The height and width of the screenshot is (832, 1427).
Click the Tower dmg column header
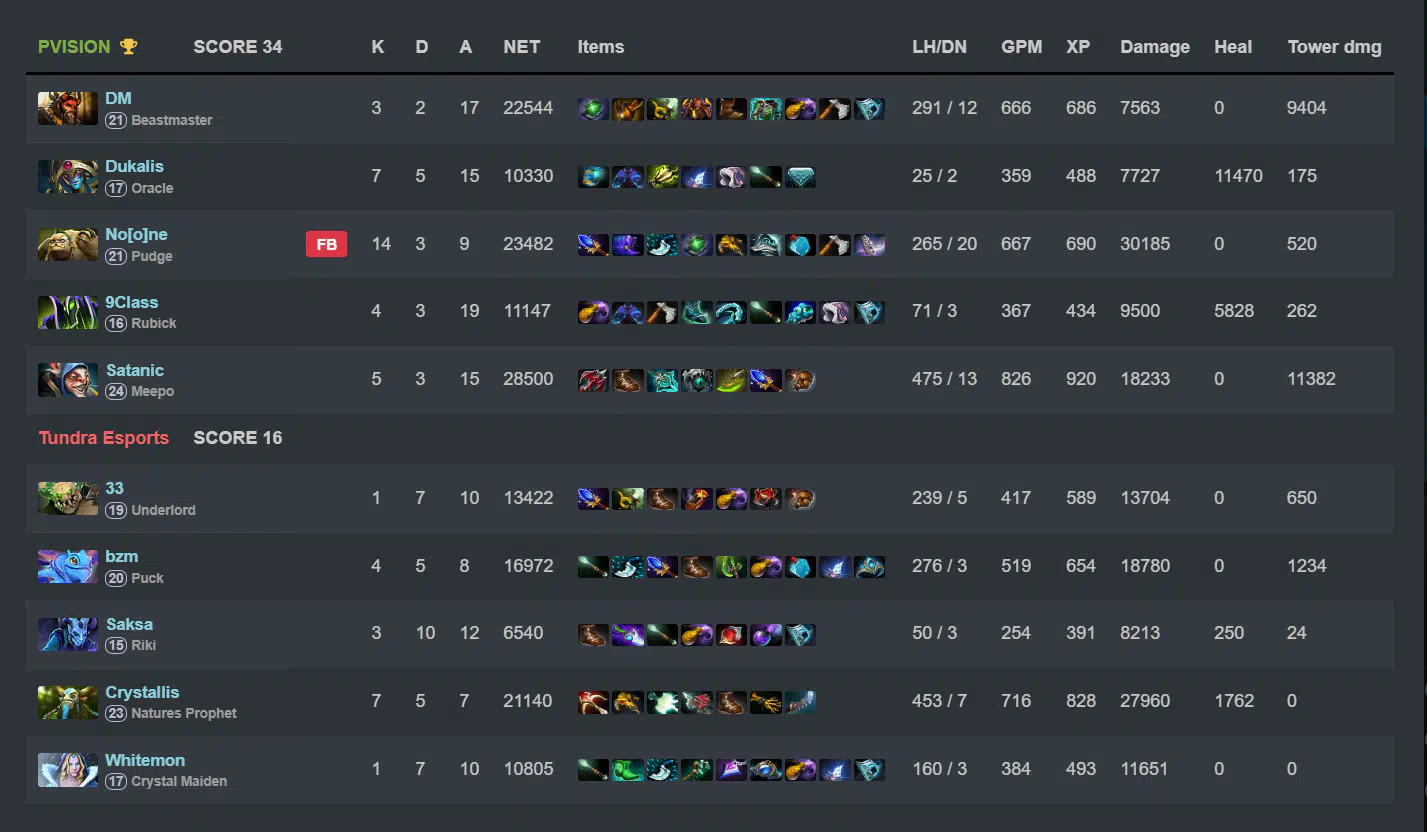tap(1335, 47)
